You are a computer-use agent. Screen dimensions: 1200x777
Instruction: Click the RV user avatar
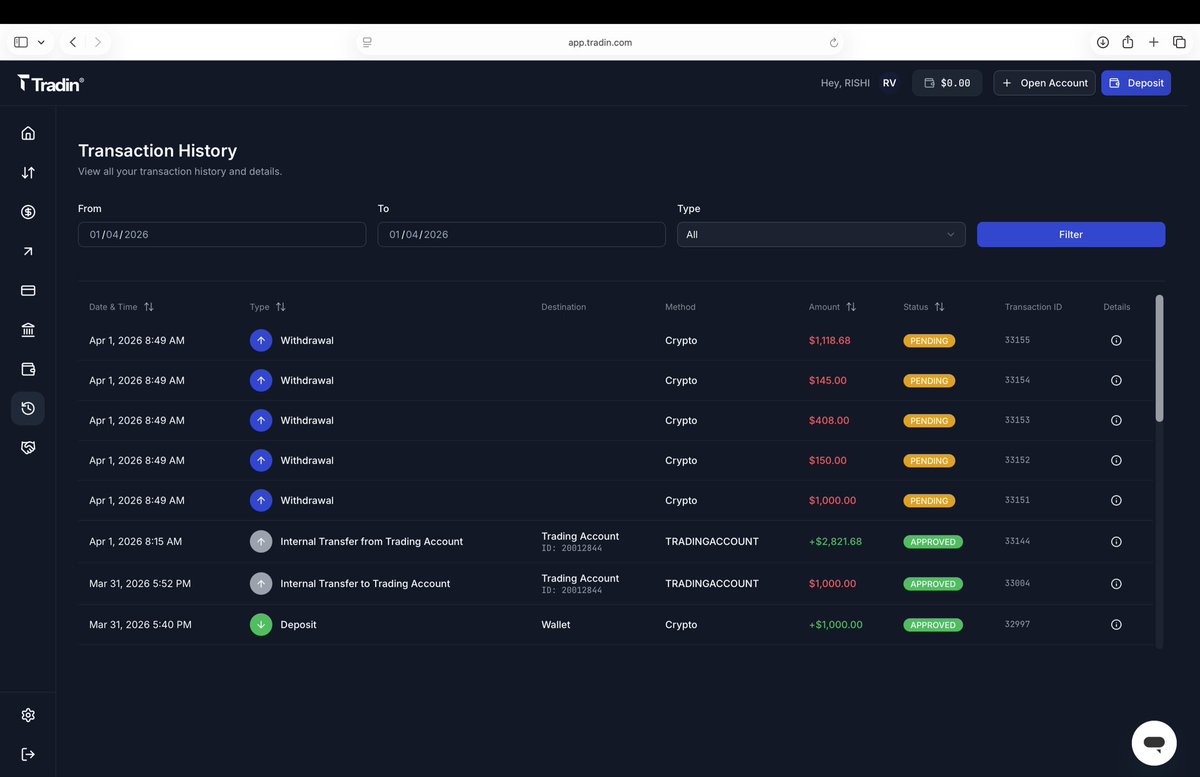889,83
